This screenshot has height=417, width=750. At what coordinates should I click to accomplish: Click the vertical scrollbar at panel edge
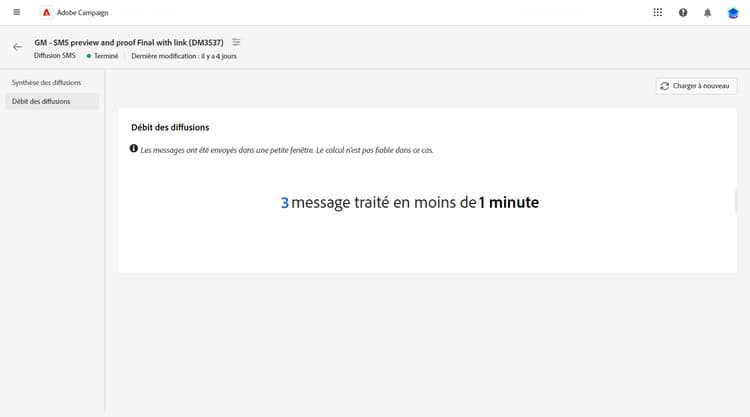[x=736, y=202]
